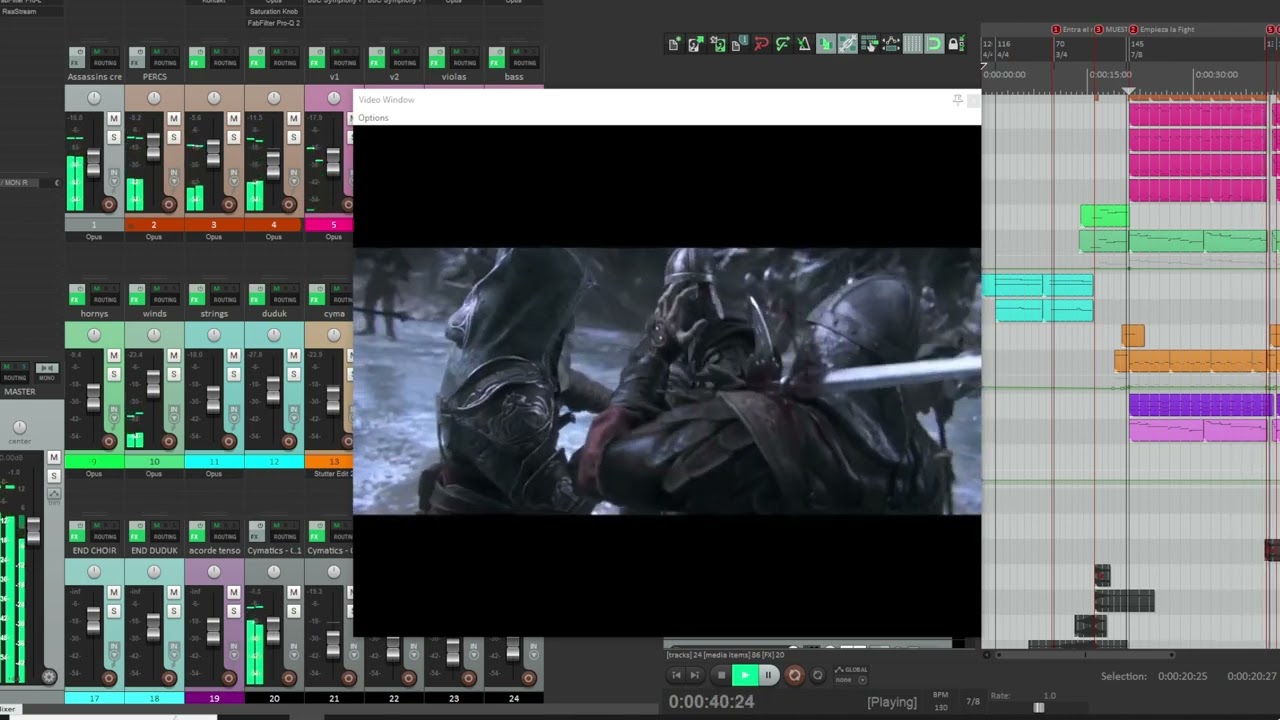Open input IN dropdown on track 3
1280x720 pixels.
234,177
